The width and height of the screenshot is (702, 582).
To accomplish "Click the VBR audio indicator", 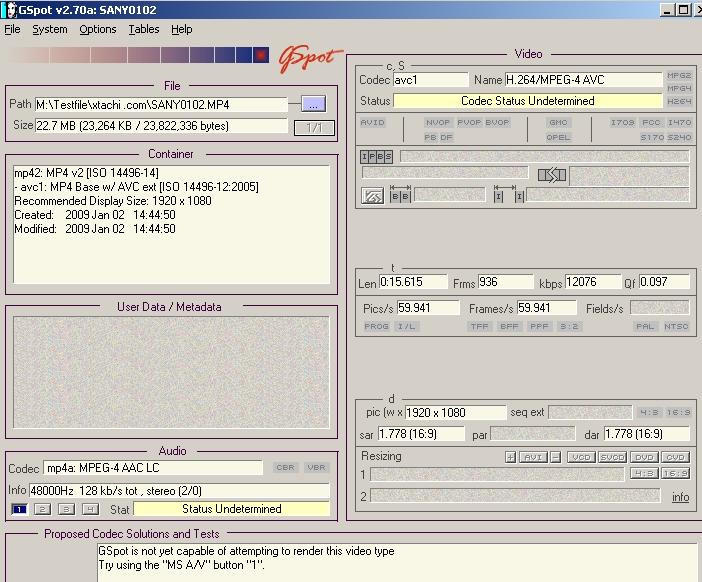I will 316,467.
